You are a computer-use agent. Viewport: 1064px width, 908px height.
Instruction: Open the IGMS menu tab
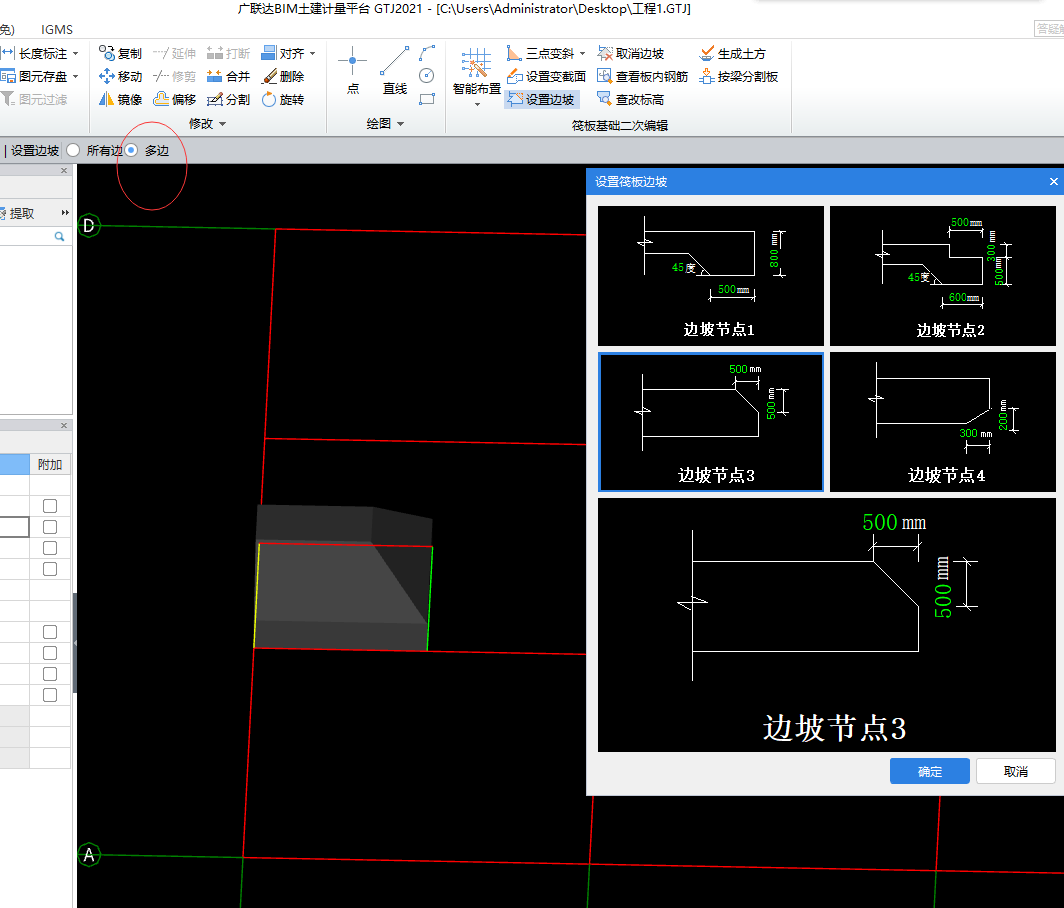tap(56, 30)
